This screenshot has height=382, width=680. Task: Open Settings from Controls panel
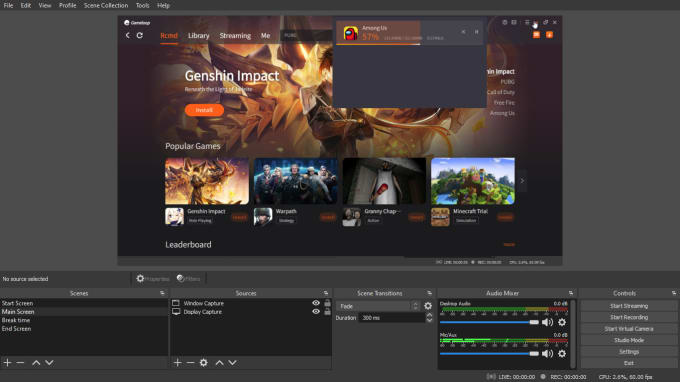tap(629, 352)
